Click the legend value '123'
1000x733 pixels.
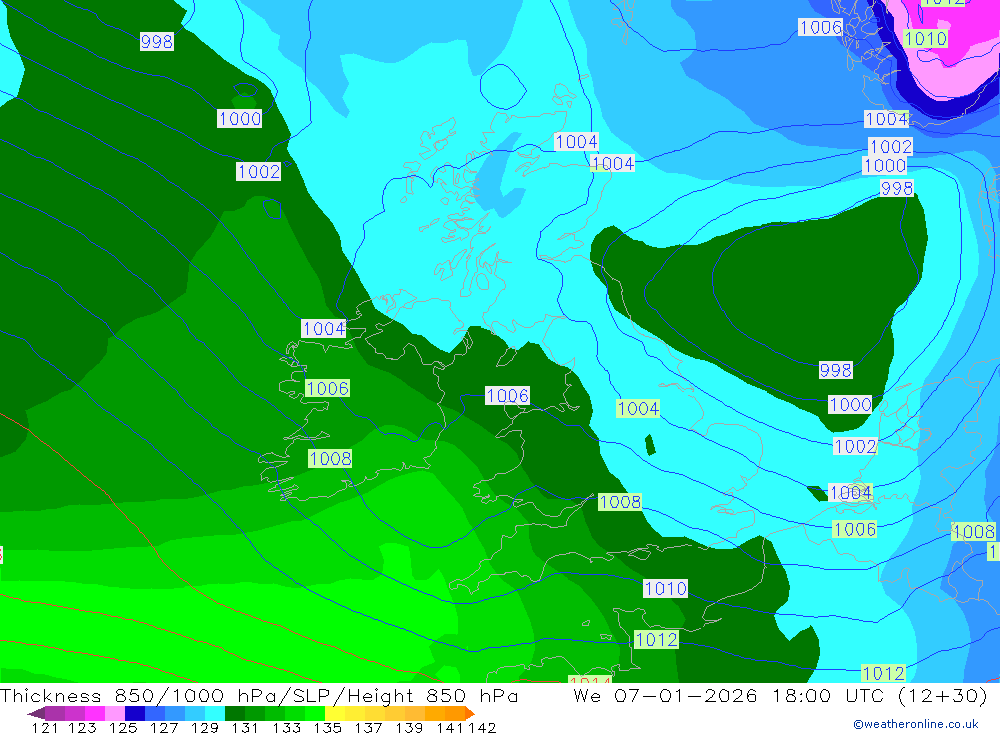tap(82, 728)
